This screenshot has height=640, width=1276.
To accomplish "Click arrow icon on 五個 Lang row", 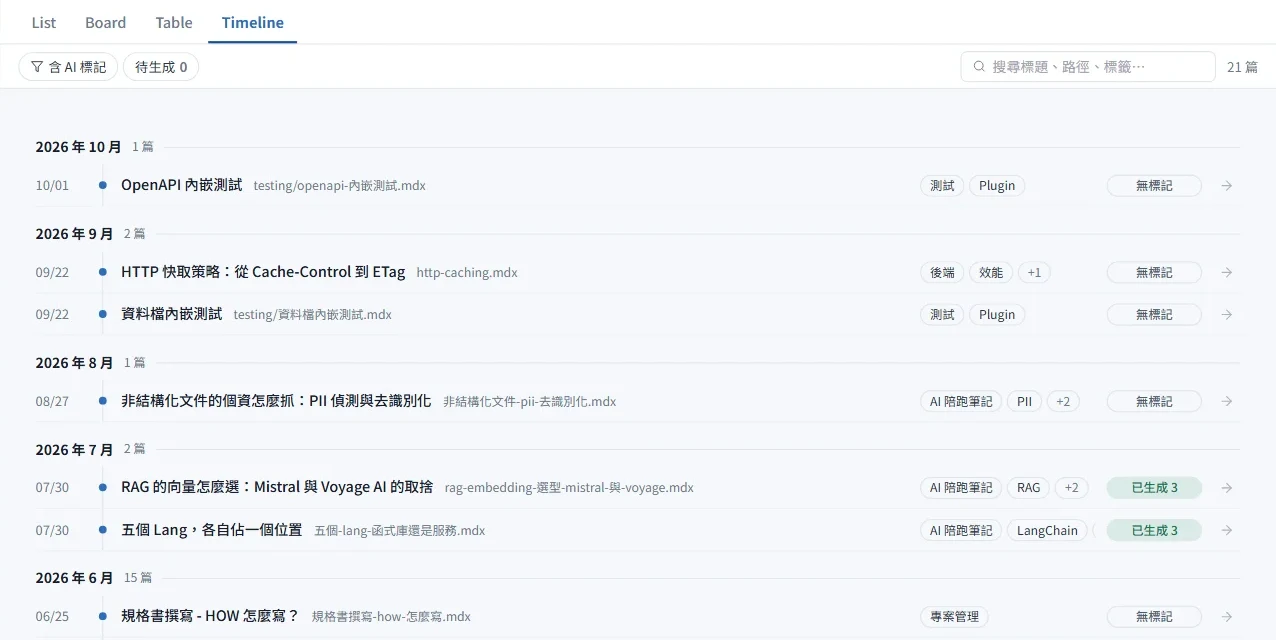I will tap(1227, 530).
